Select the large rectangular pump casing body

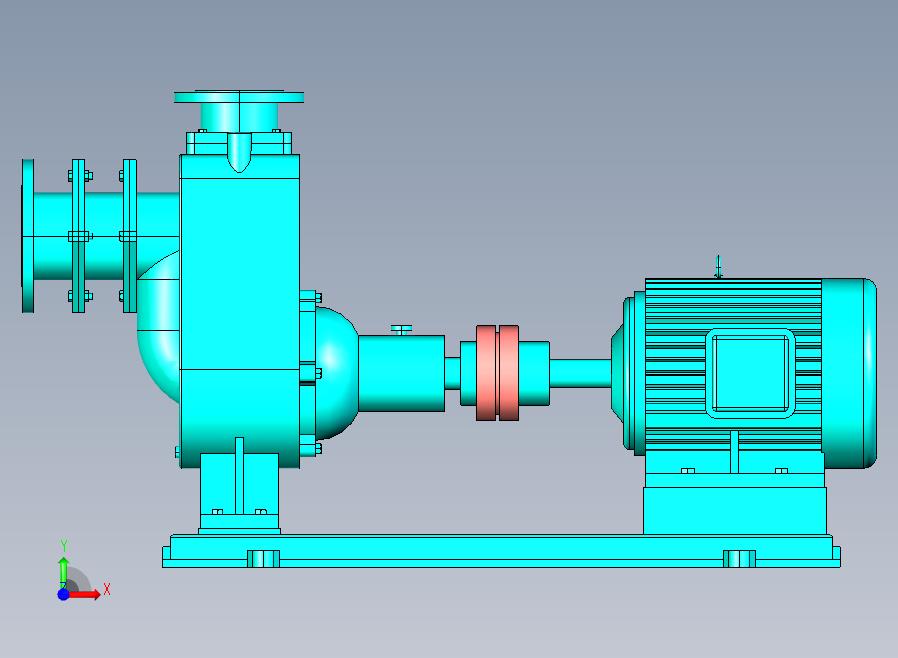[x=239, y=311]
